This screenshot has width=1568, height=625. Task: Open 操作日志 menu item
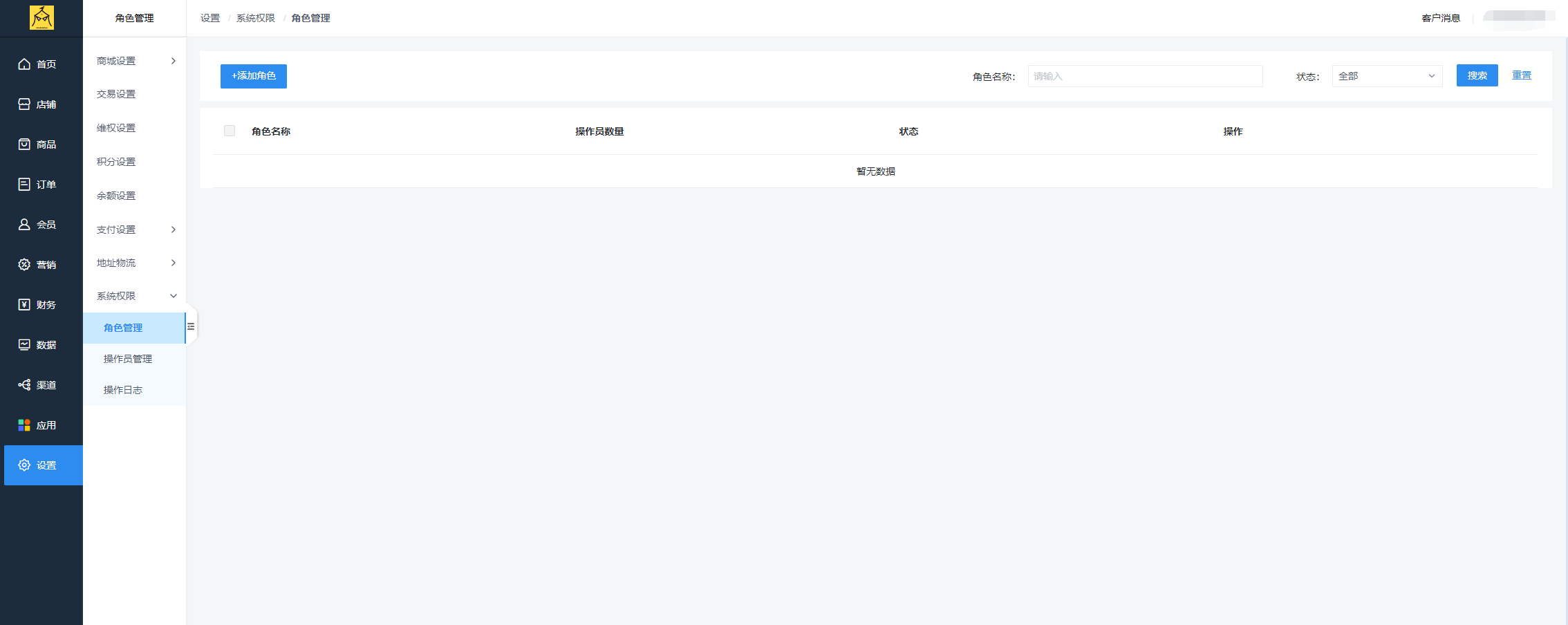coord(123,390)
